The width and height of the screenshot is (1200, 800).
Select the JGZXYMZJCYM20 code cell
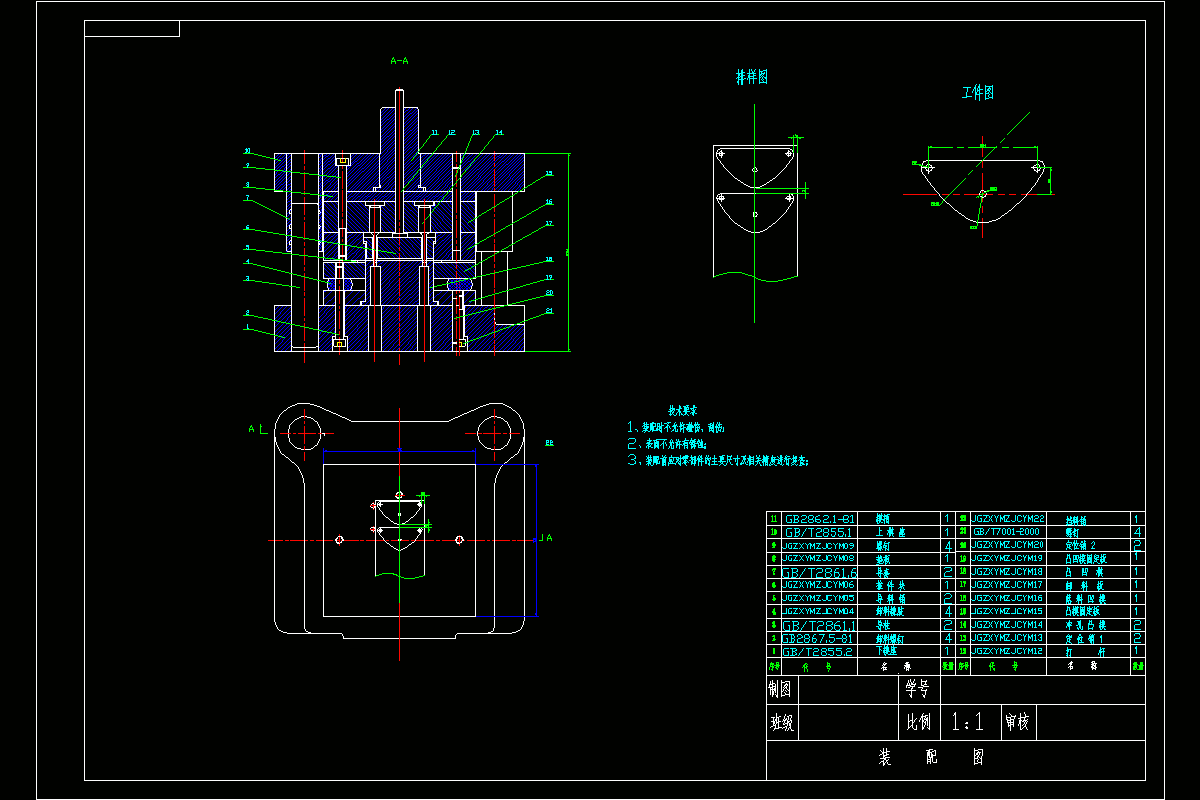(x=1007, y=545)
